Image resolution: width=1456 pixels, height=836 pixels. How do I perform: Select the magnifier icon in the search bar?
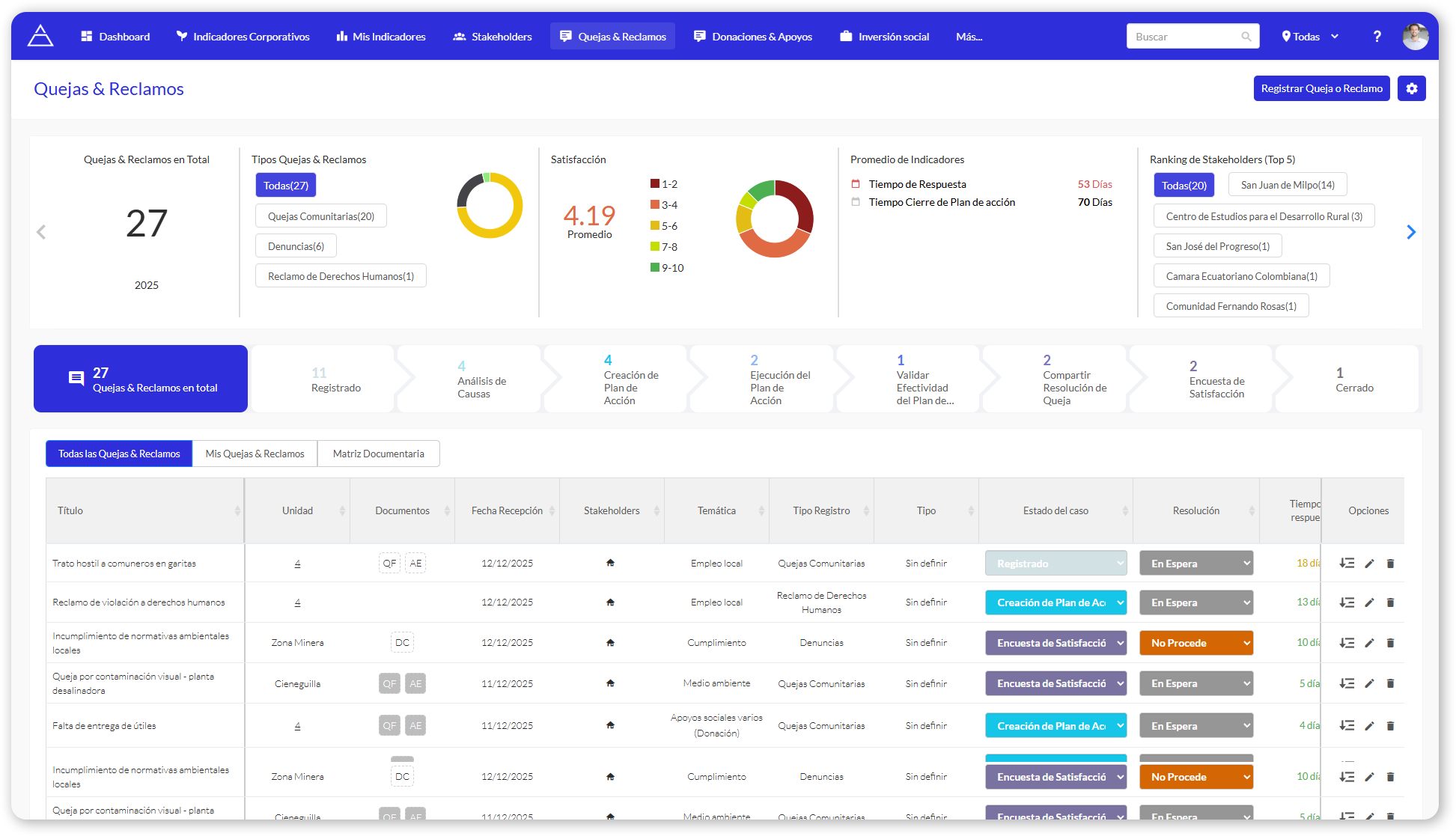[x=1246, y=36]
